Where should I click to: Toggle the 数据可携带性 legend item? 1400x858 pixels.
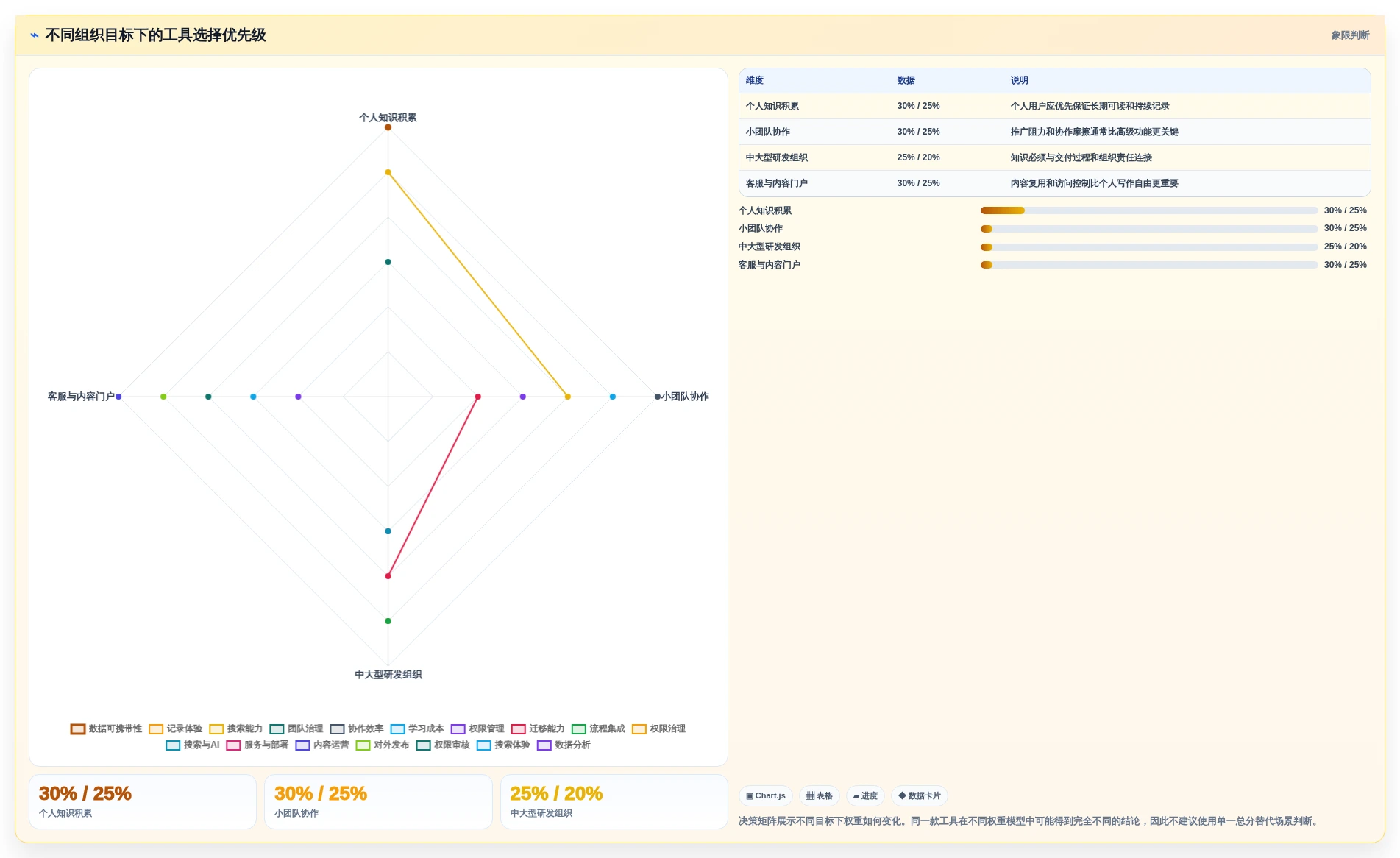pyautogui.click(x=107, y=728)
